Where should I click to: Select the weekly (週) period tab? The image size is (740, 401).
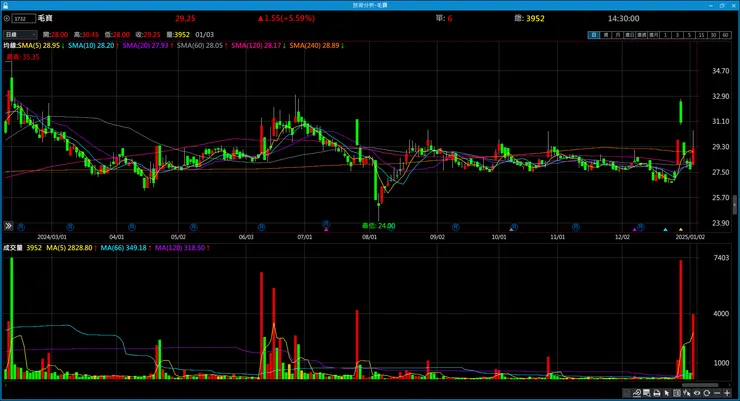[x=606, y=35]
